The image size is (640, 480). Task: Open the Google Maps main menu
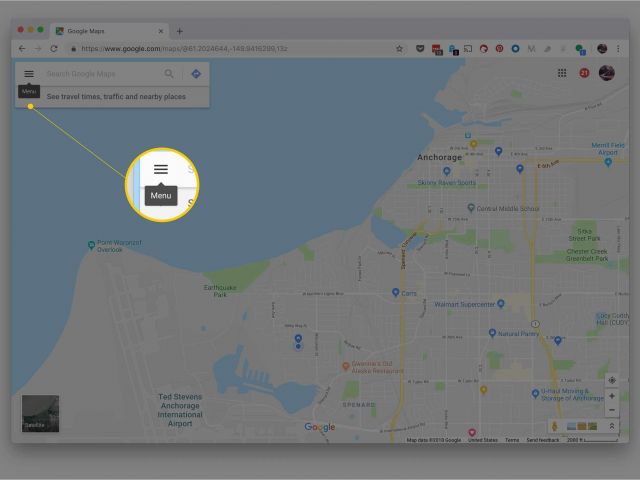(x=29, y=73)
